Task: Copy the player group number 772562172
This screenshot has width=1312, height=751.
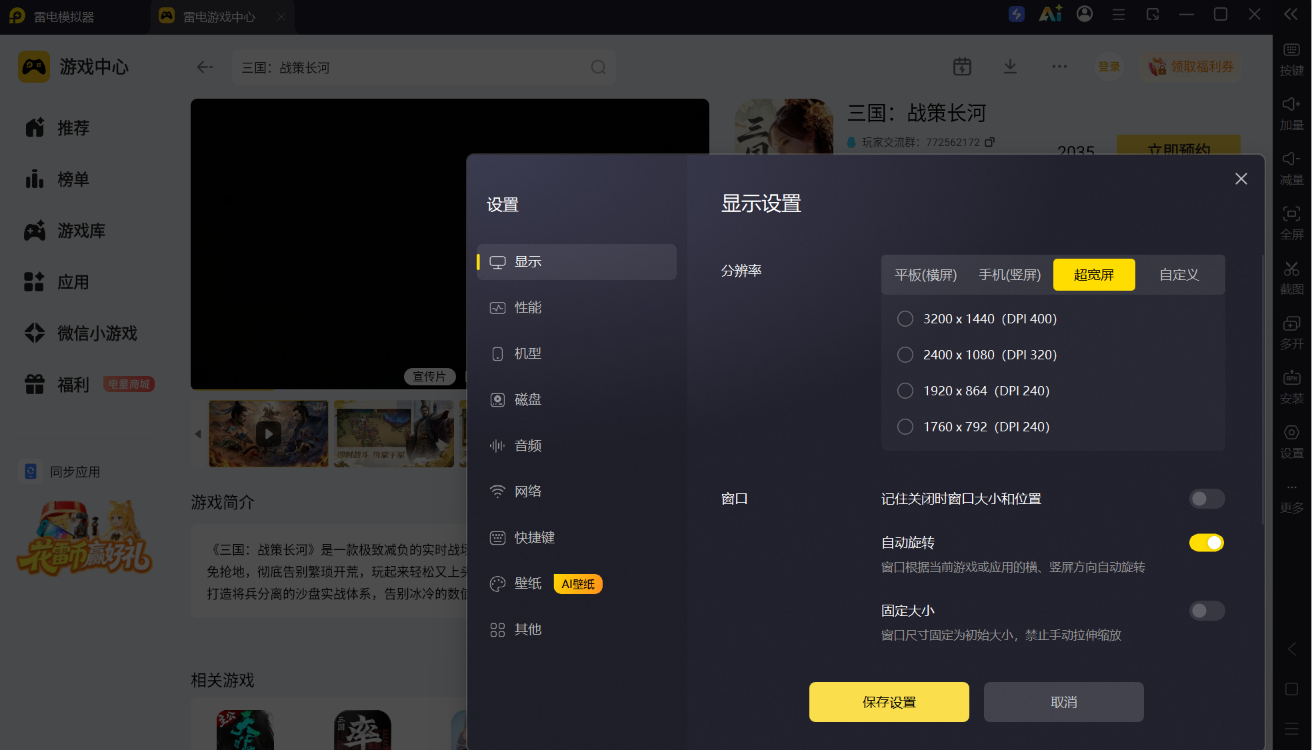Action: [x=990, y=142]
